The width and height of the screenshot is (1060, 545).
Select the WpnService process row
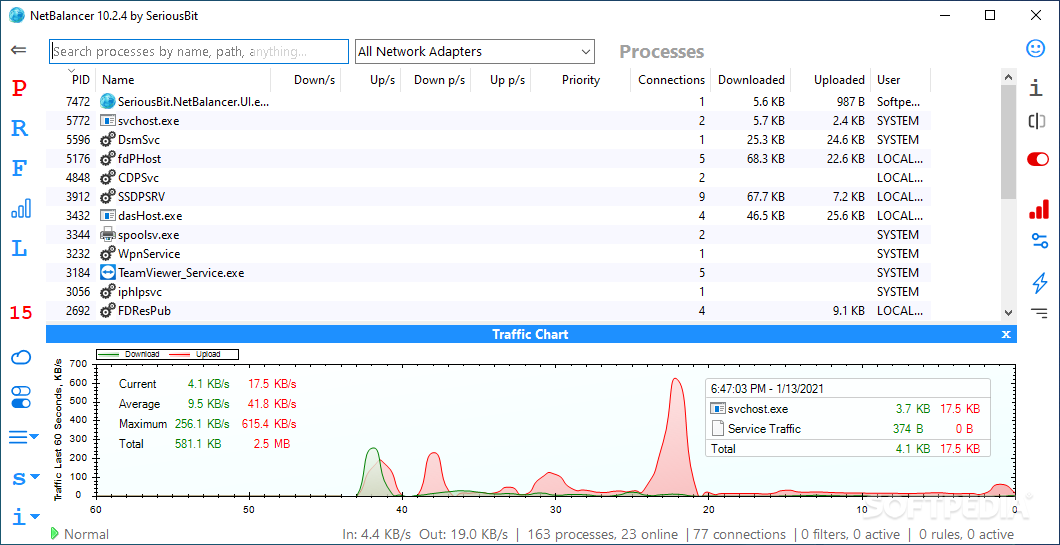pos(488,254)
